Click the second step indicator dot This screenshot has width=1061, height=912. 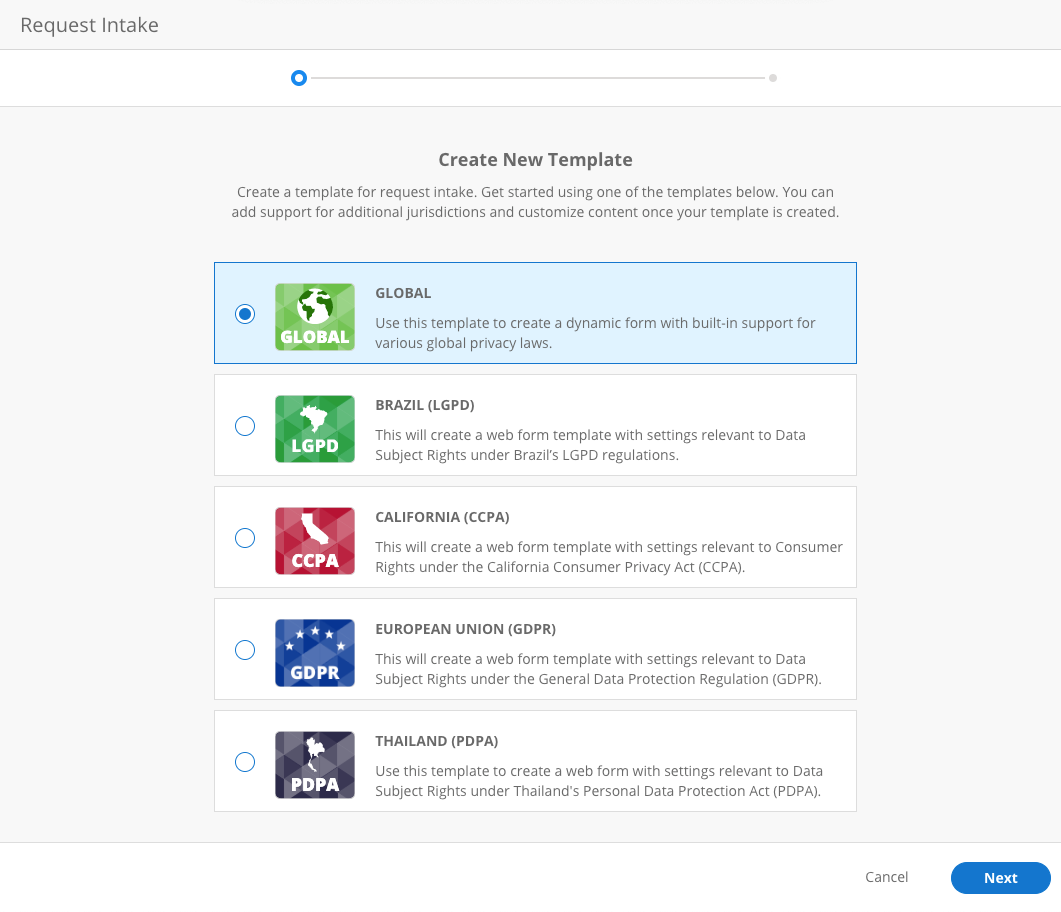point(772,77)
